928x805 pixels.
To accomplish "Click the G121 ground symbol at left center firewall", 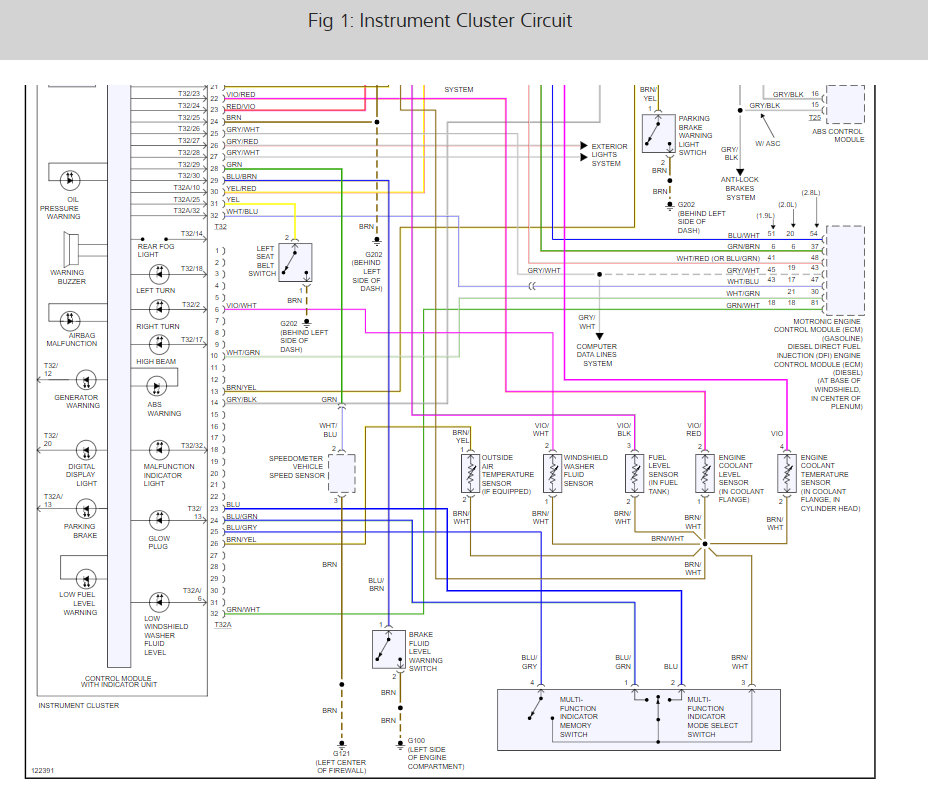I will pos(341,744).
